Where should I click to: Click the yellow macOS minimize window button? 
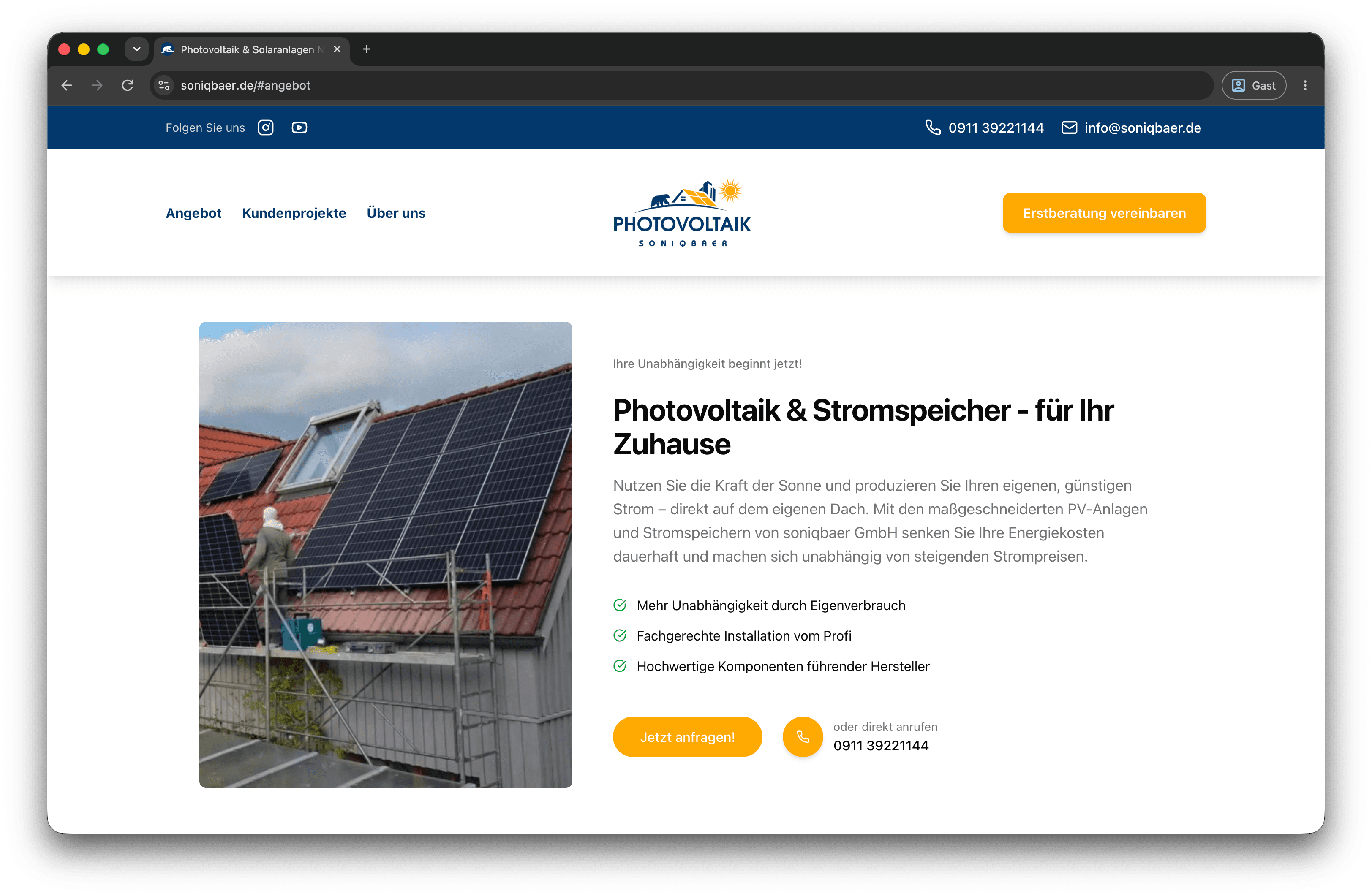(84, 49)
